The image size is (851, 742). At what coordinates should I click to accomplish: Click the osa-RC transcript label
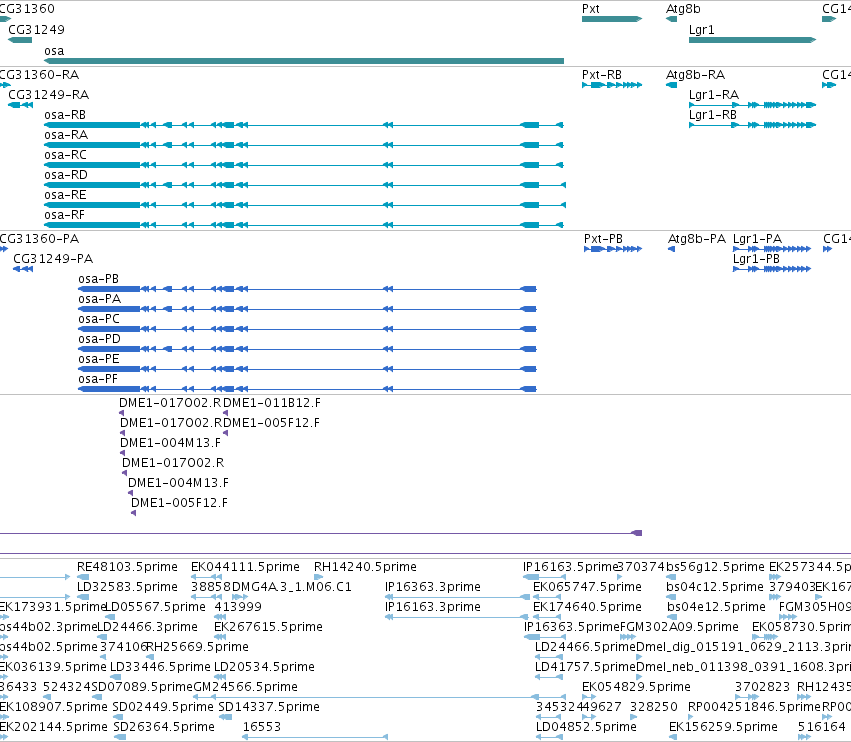tap(65, 155)
